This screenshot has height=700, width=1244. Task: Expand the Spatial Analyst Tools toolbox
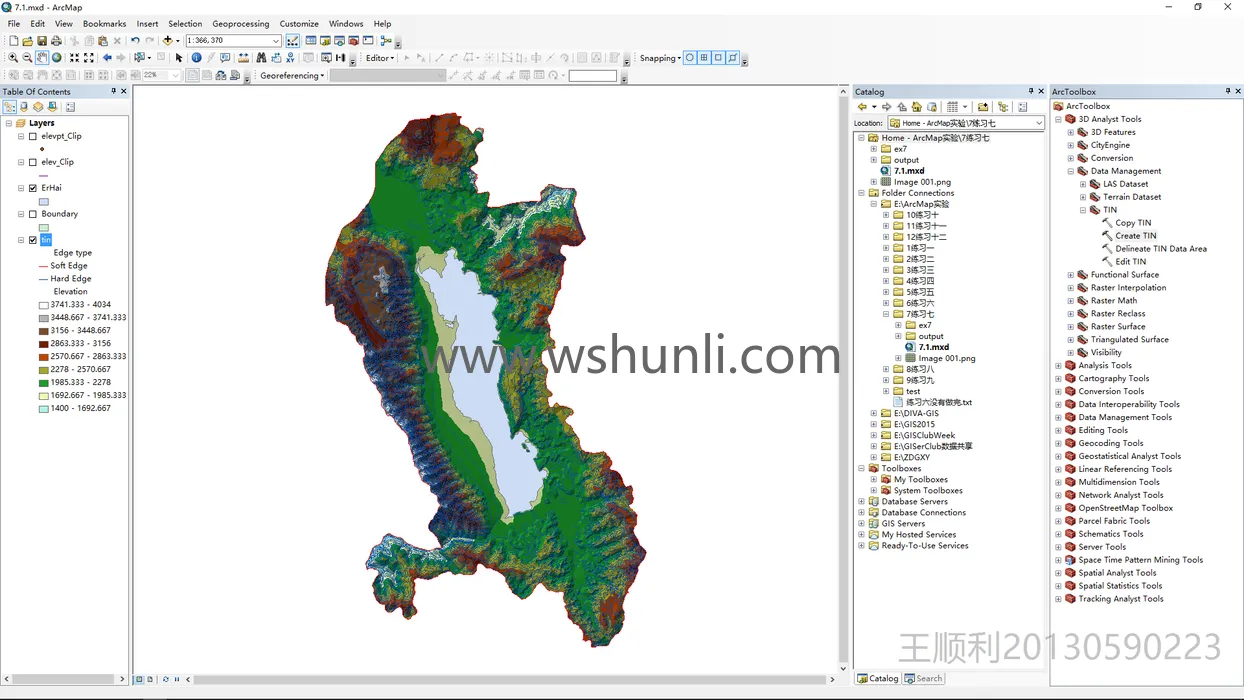[x=1058, y=573]
